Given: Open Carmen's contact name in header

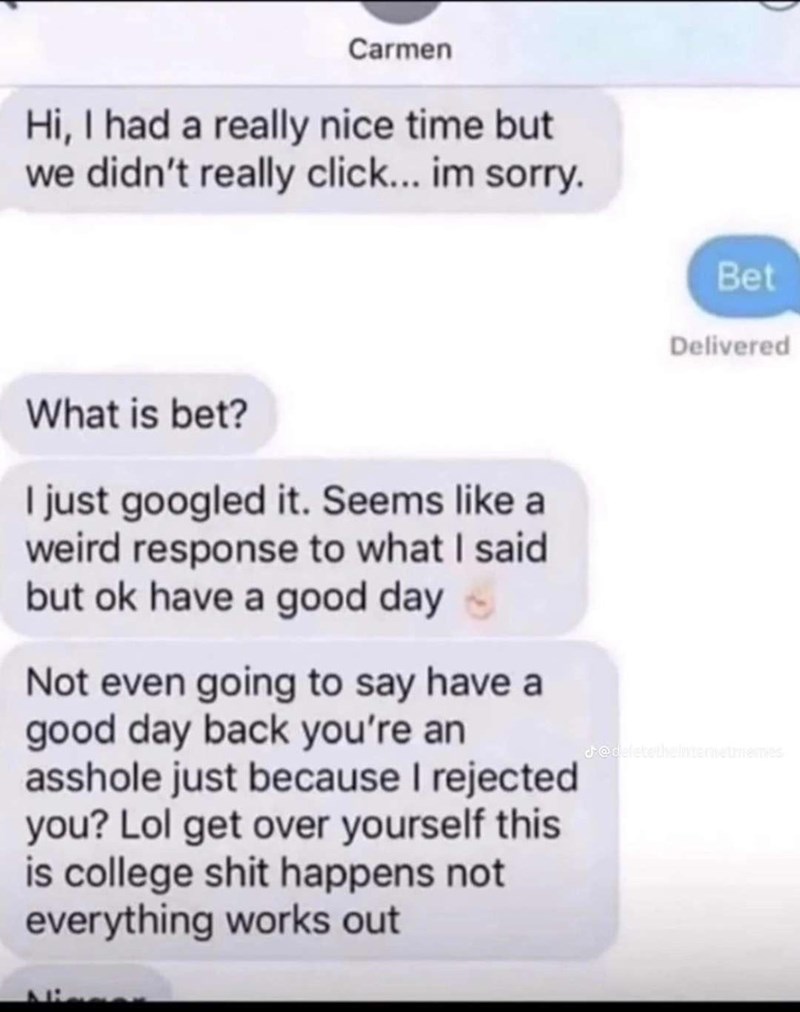Looking at the screenshot, I should tap(400, 49).
